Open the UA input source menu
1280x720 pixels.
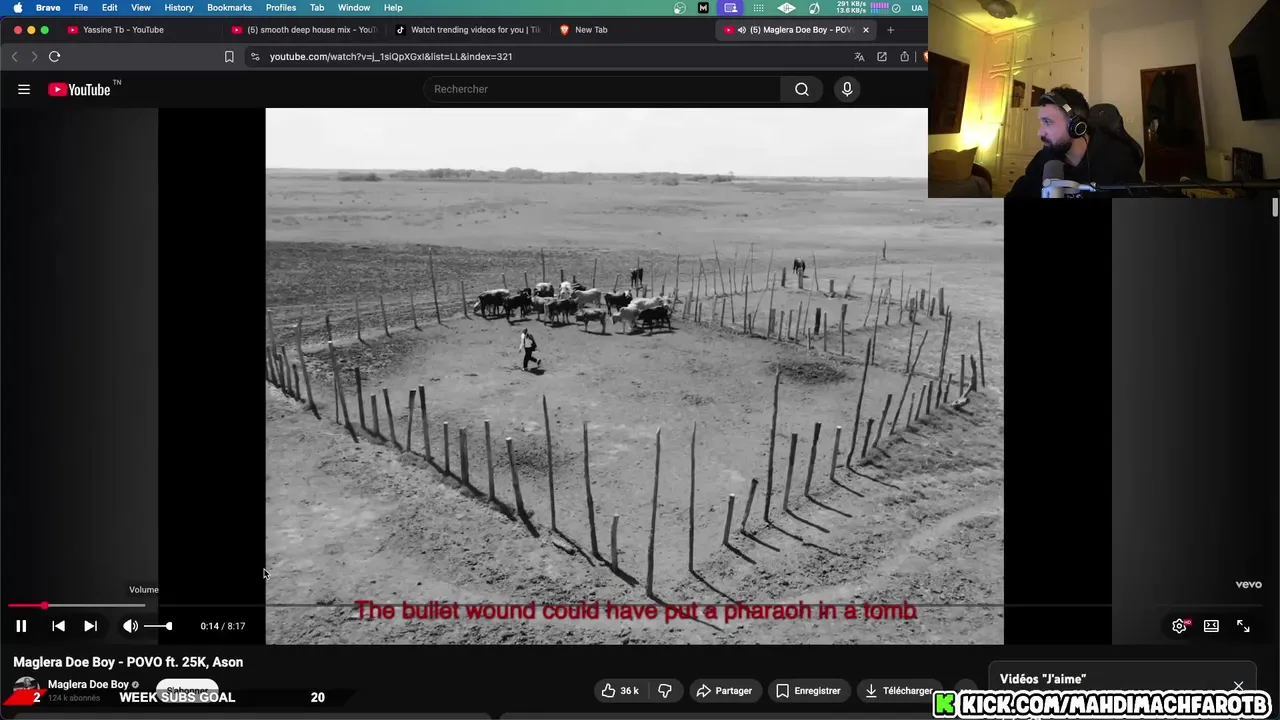917,8
